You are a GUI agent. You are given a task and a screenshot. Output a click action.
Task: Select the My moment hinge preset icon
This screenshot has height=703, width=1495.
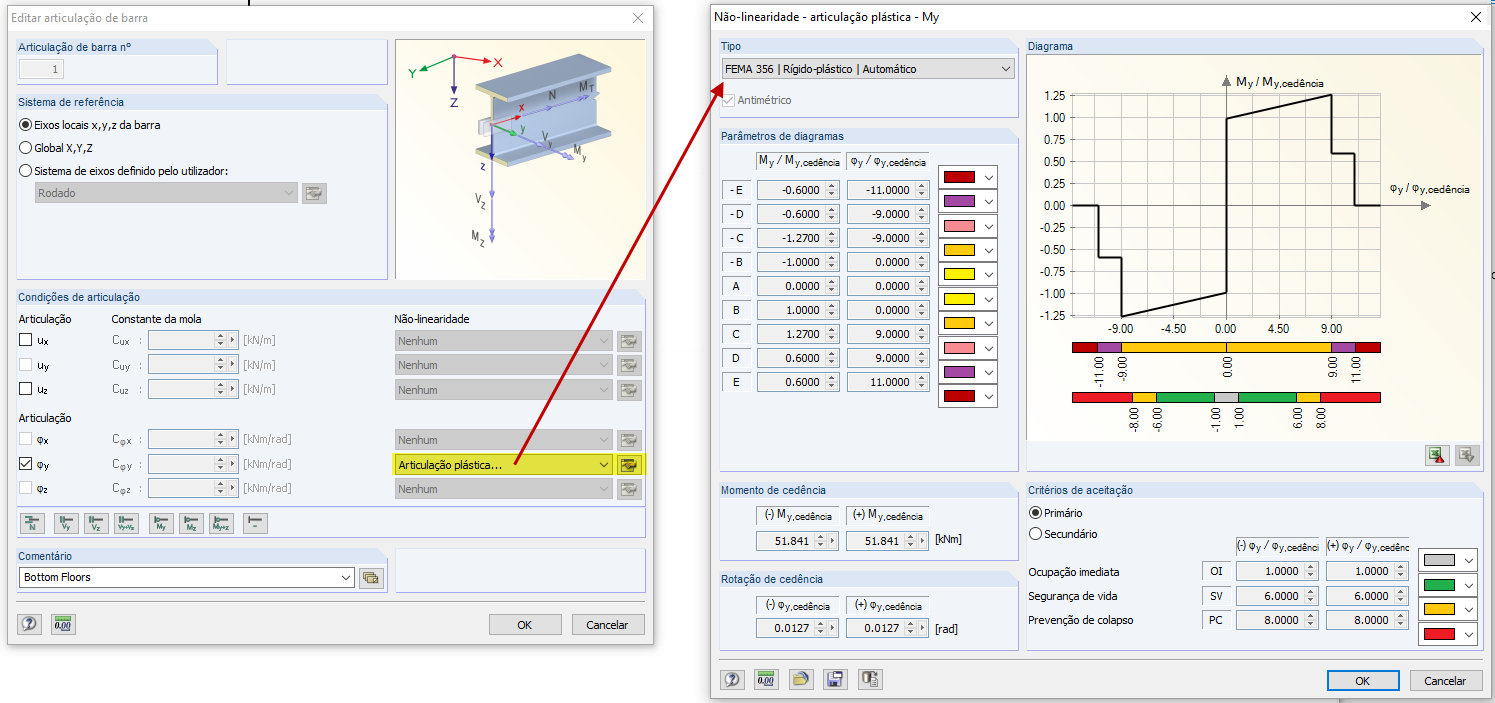coord(161,522)
